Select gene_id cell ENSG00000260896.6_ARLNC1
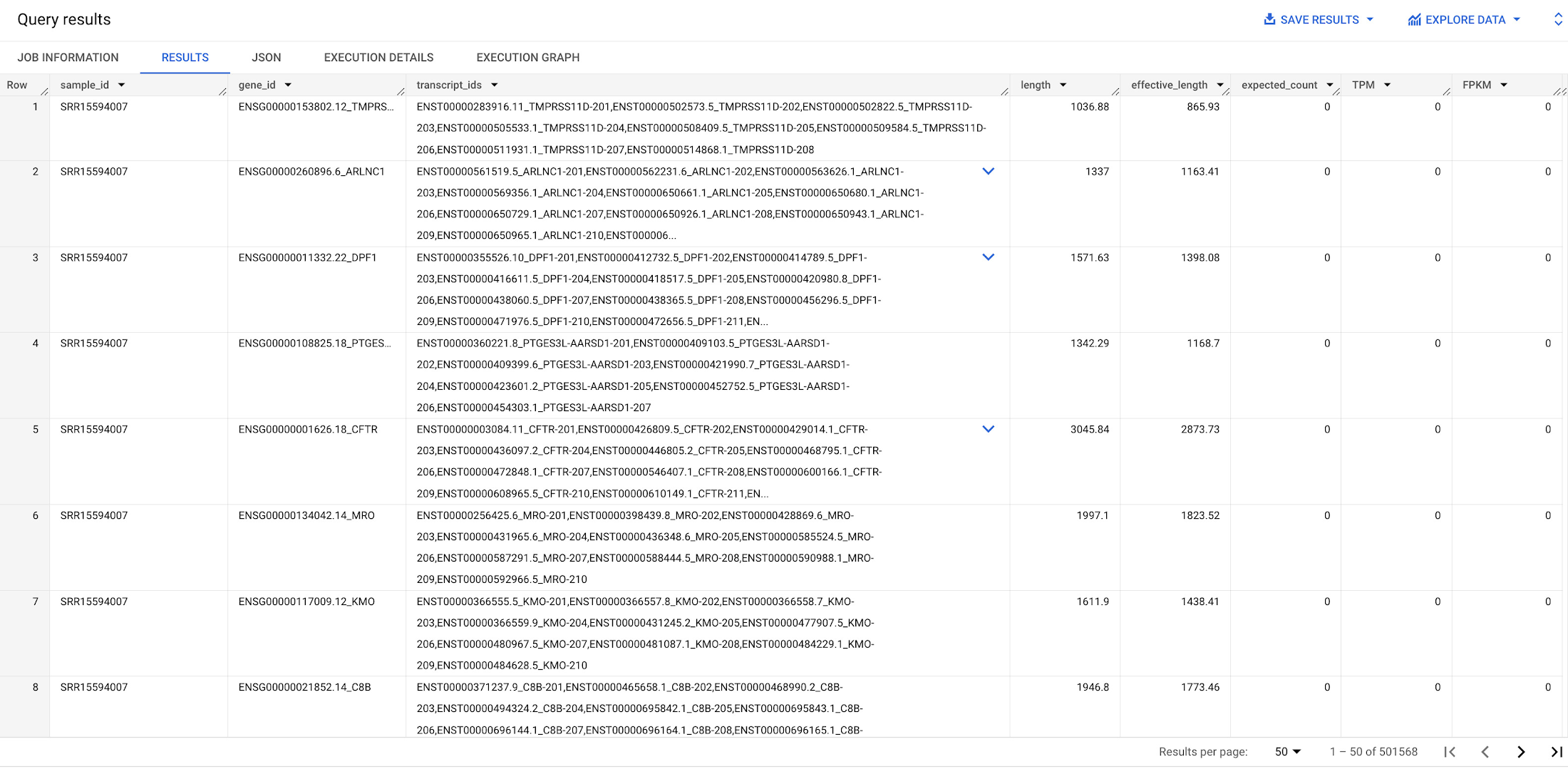The width and height of the screenshot is (1568, 769). [311, 172]
